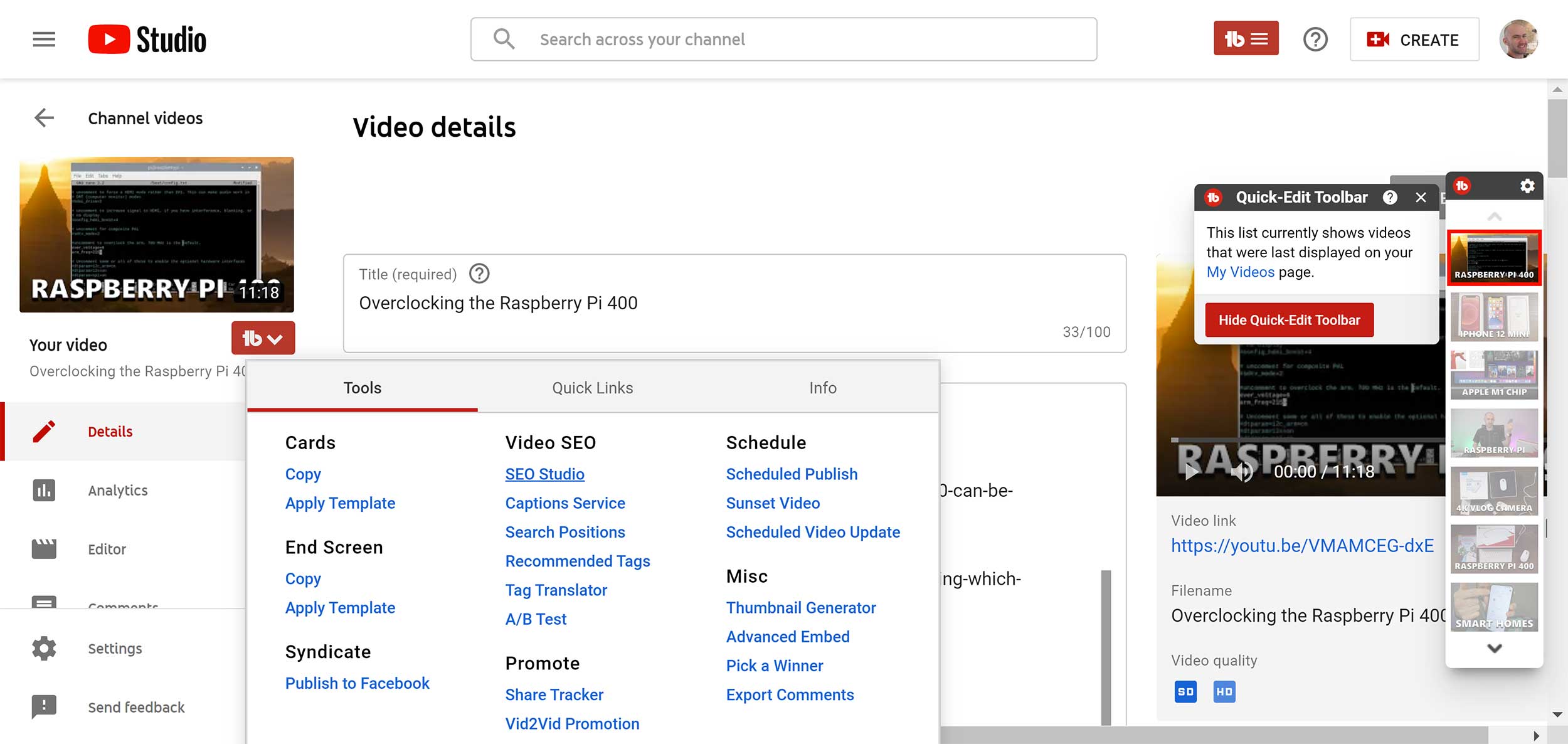
Task: Open the account profile avatar
Action: pos(1518,39)
